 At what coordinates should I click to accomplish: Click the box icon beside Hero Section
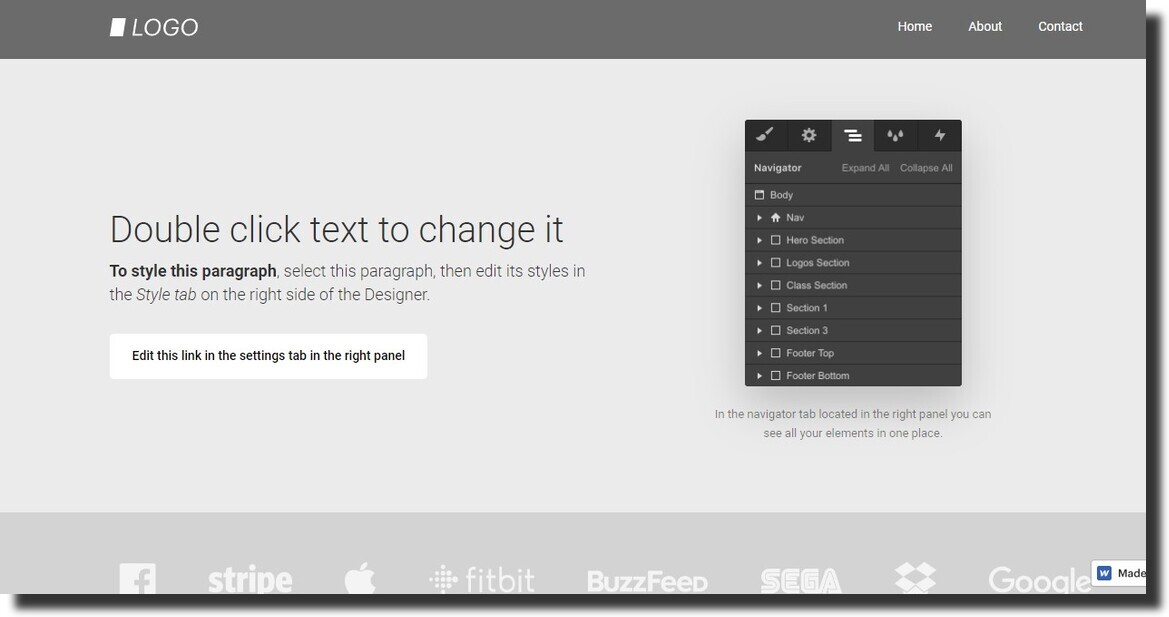coord(775,240)
